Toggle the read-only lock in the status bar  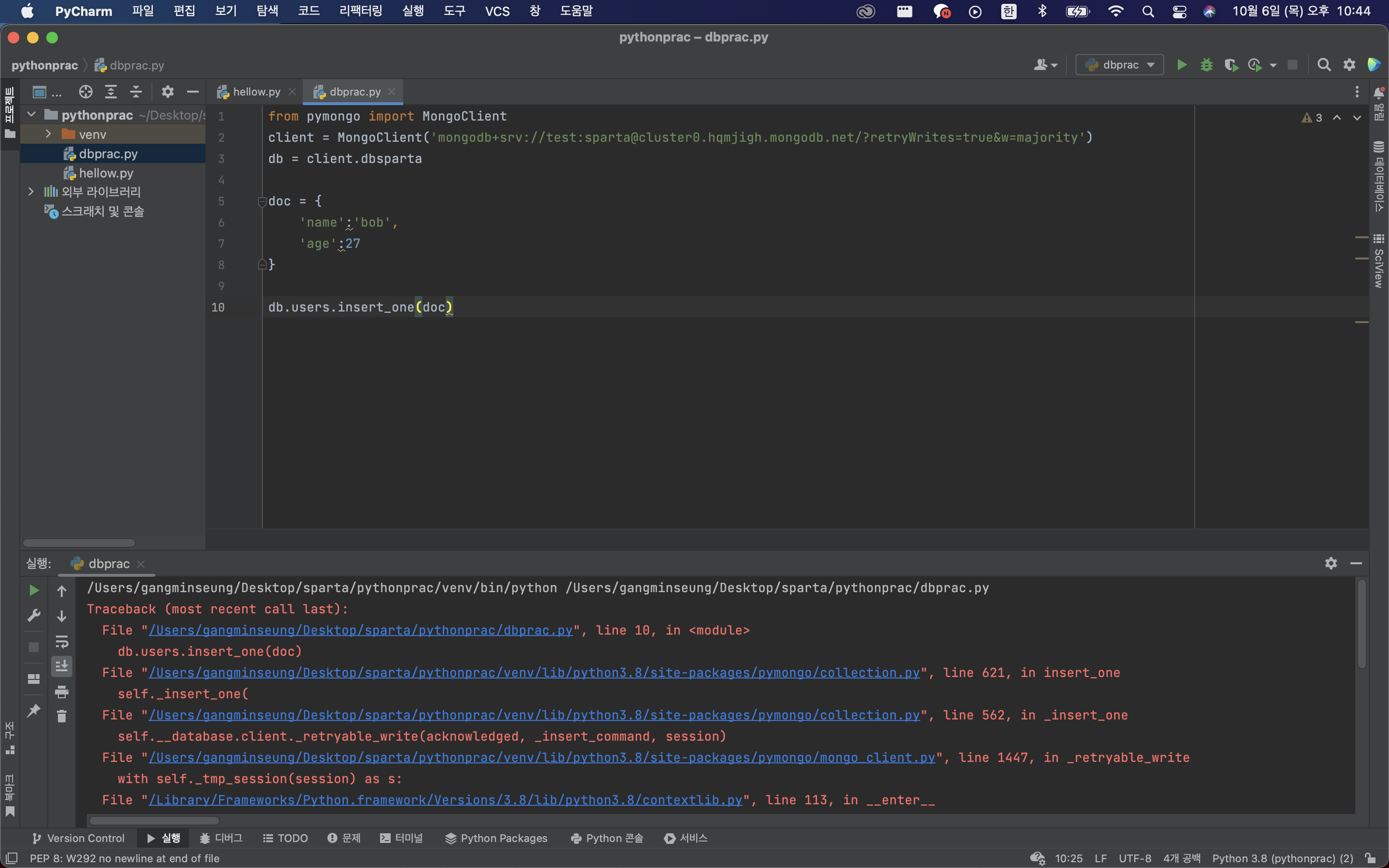point(1371,858)
